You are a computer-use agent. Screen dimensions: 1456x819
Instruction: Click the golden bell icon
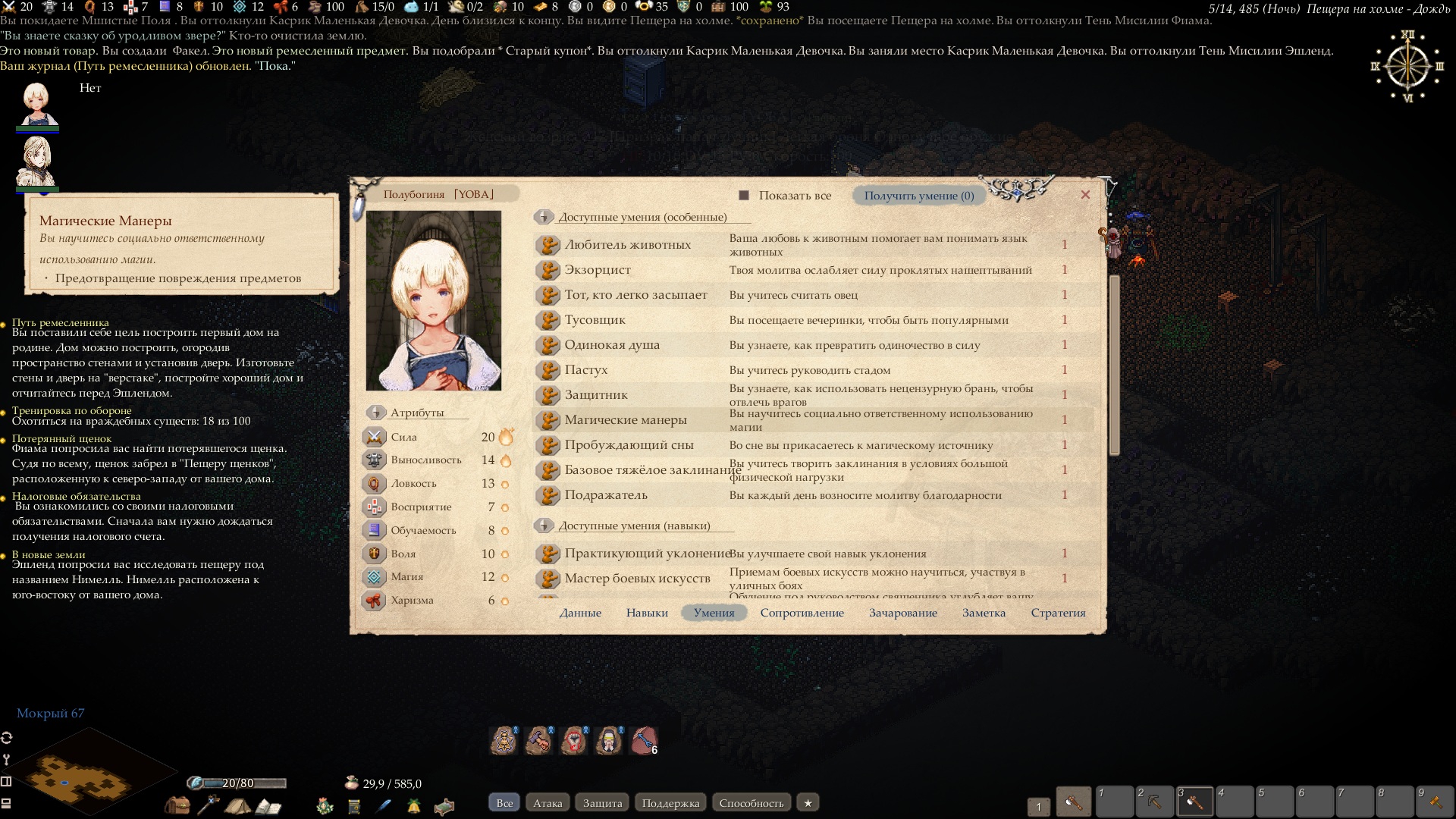pos(414,805)
